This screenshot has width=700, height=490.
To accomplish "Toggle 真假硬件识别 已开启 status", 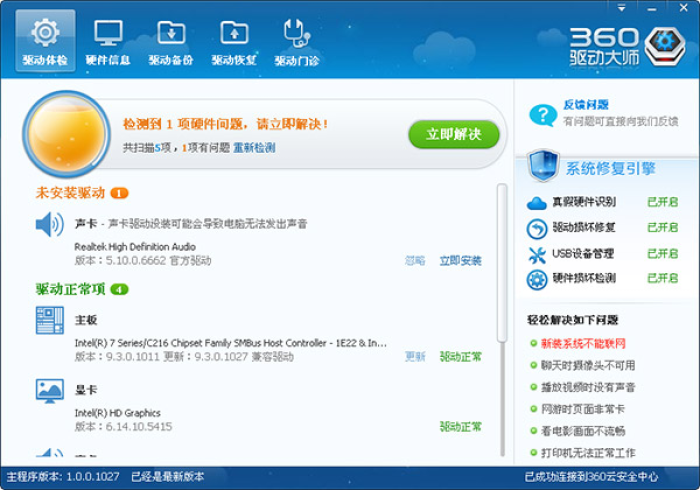I will (662, 202).
